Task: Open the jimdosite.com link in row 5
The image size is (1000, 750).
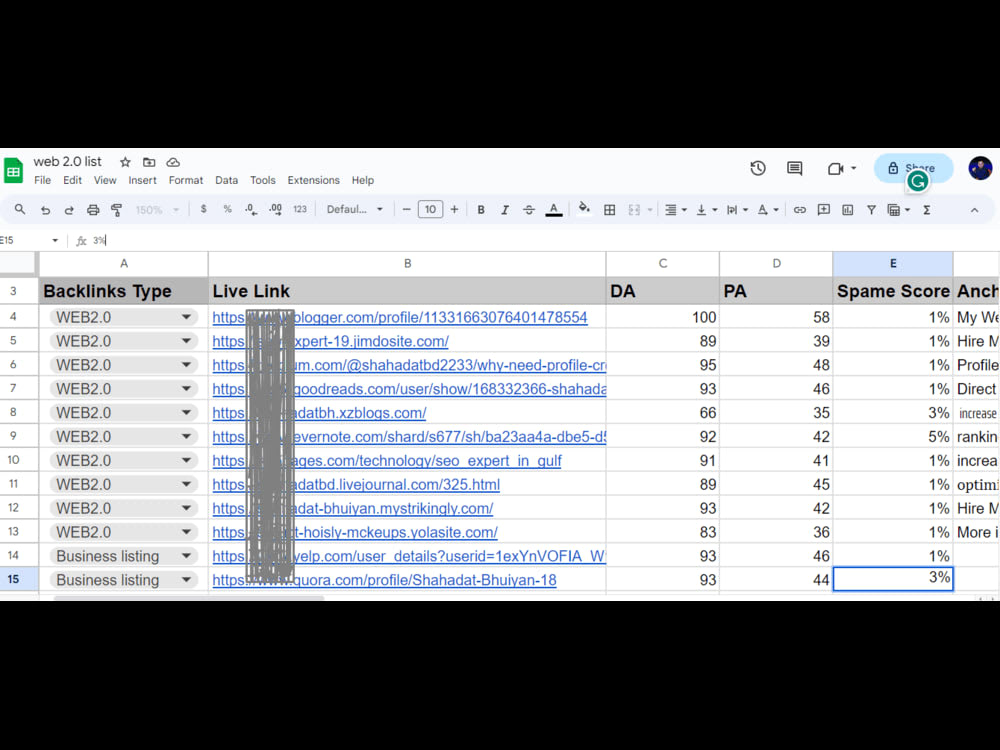Action: coord(330,341)
